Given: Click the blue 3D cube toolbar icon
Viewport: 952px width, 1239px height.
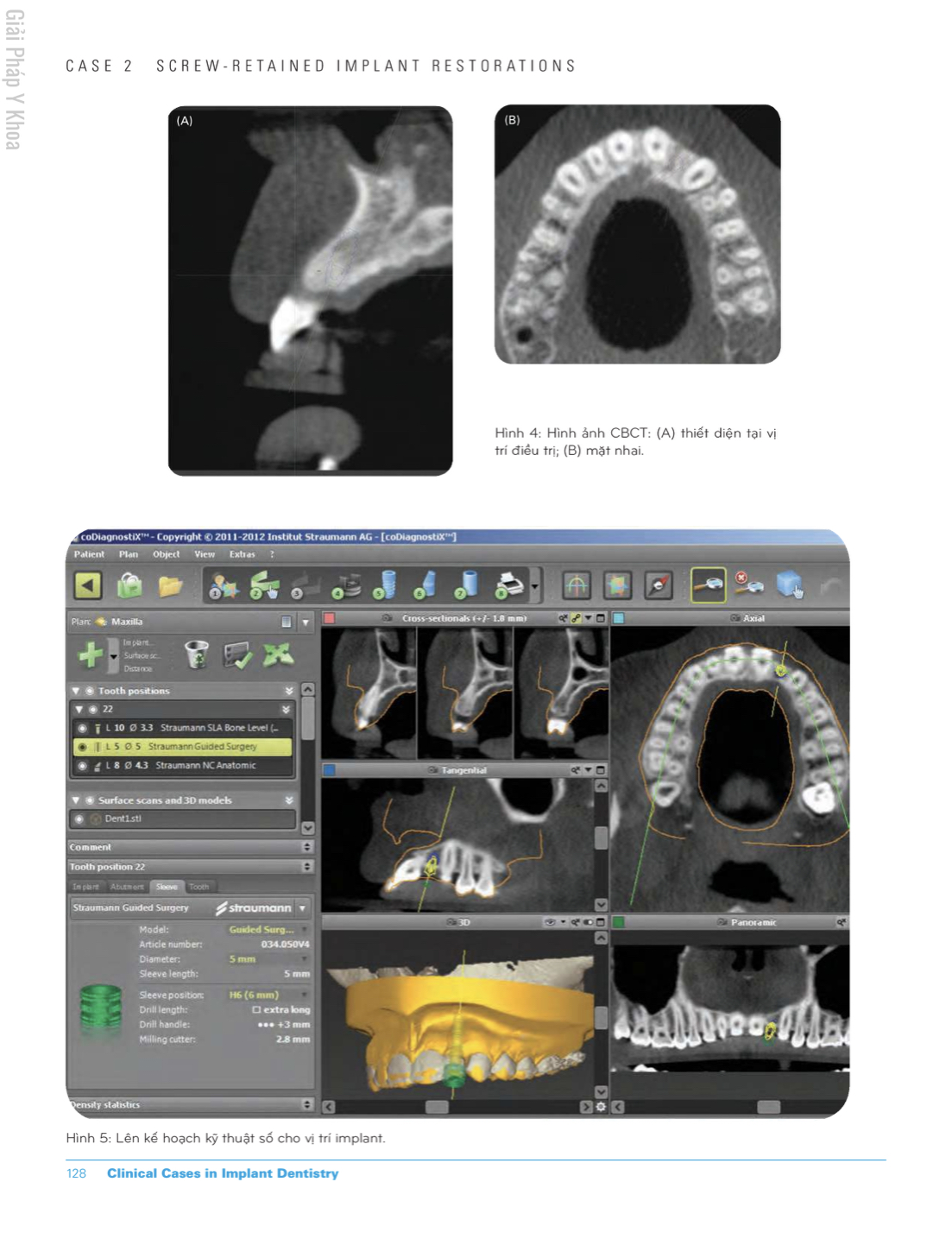Looking at the screenshot, I should 789,585.
